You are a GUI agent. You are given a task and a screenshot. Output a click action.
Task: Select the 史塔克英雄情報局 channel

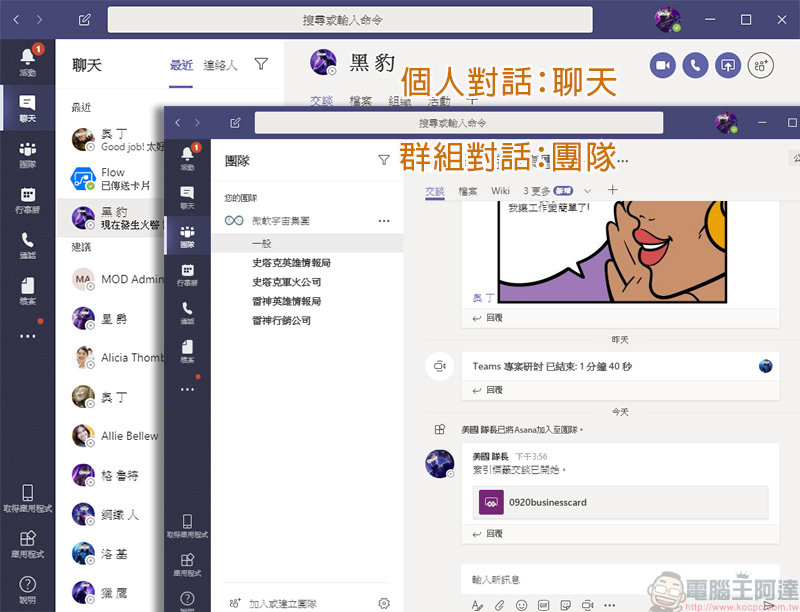[x=291, y=263]
